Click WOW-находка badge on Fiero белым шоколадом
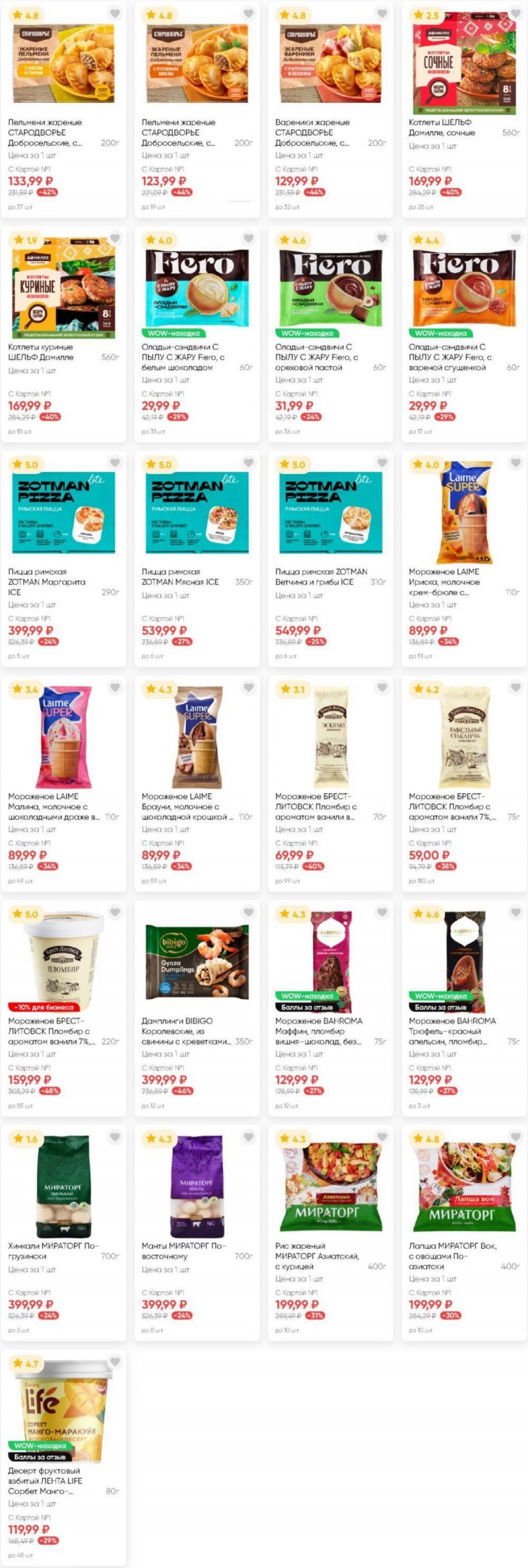Screen dimensions: 528x1568 [x=174, y=333]
